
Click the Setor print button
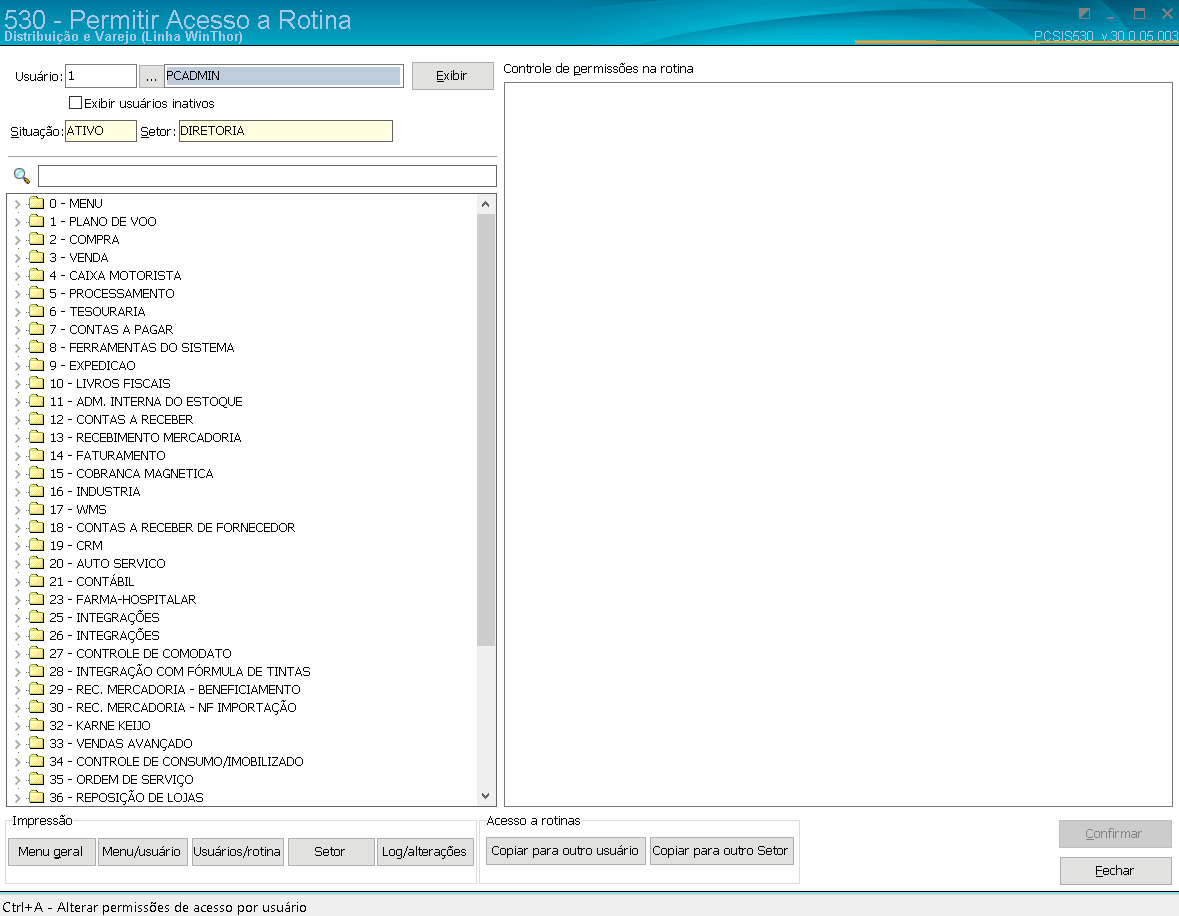click(x=329, y=851)
